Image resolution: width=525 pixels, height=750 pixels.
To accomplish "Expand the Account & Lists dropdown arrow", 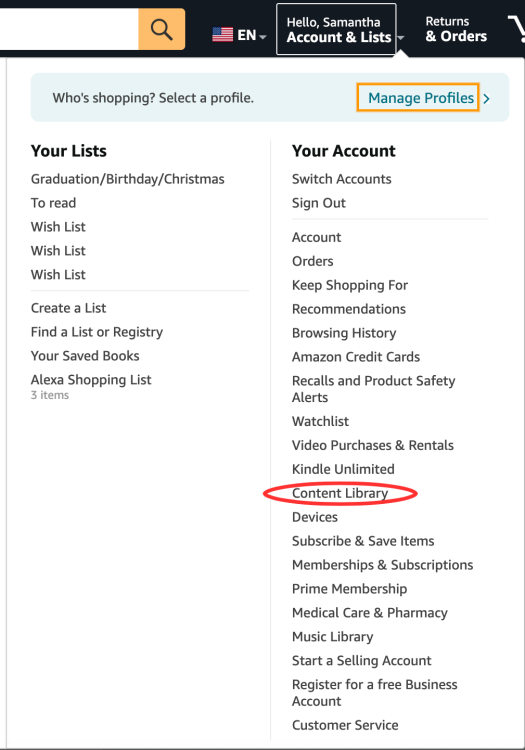I will [x=401, y=38].
